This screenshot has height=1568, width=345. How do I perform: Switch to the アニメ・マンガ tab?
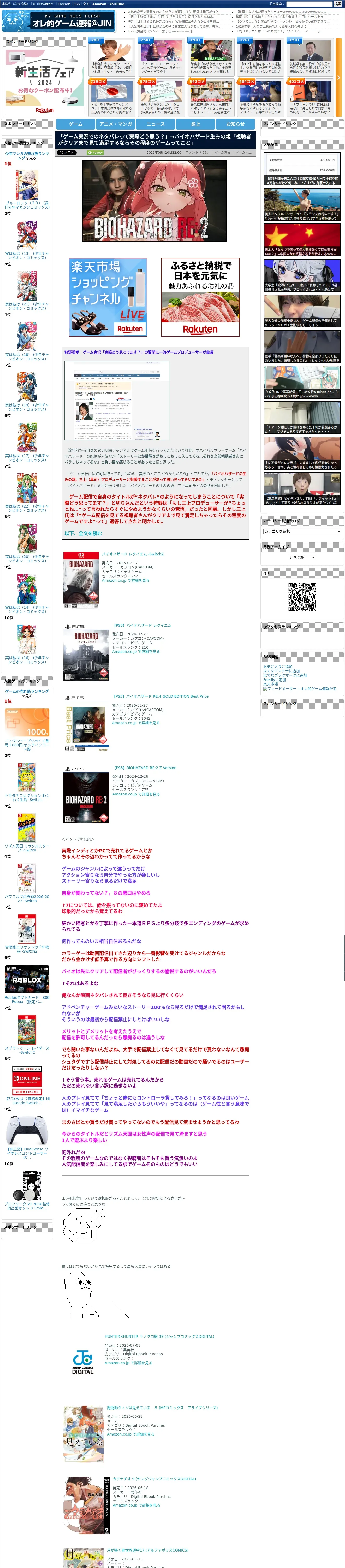tap(115, 124)
